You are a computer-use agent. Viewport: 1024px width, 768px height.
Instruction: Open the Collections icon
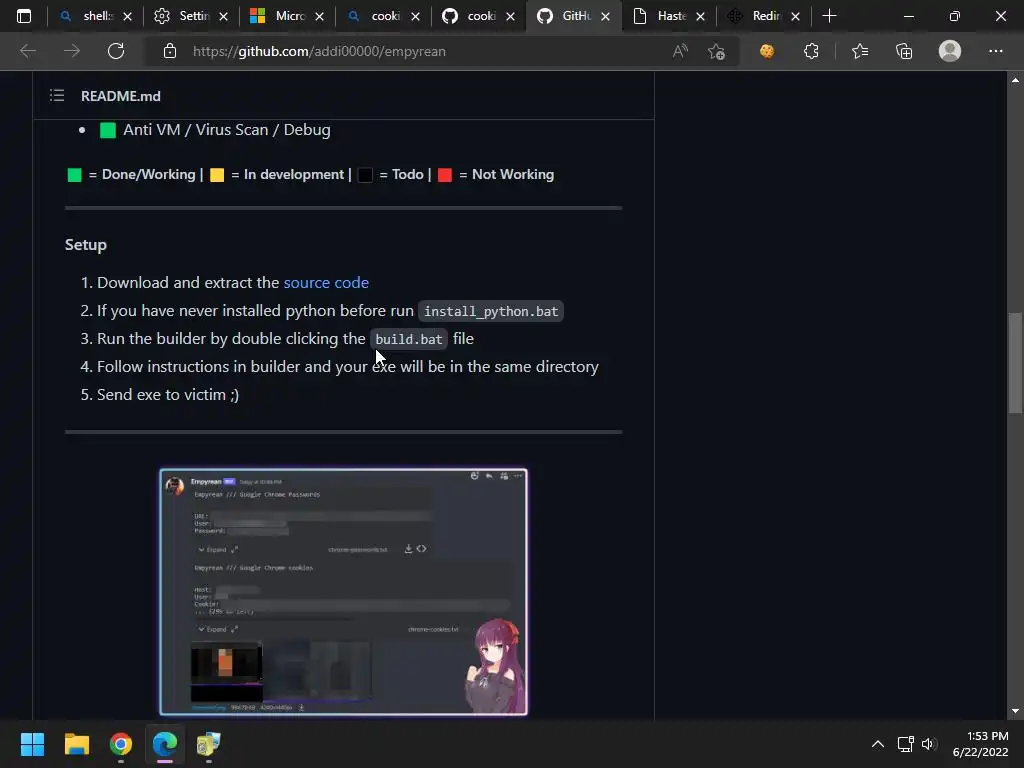(x=904, y=51)
